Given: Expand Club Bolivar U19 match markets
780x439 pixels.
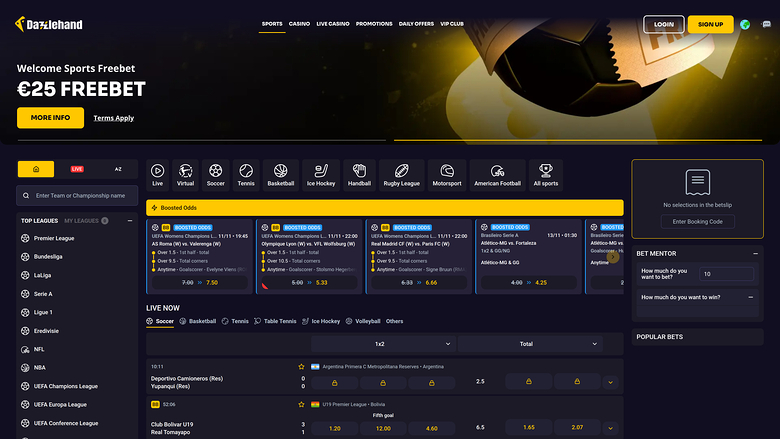Looking at the screenshot, I should tap(610, 428).
